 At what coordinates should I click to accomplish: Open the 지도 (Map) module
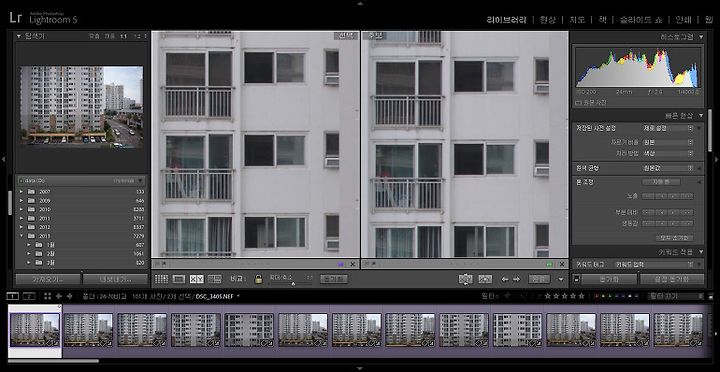tap(577, 20)
